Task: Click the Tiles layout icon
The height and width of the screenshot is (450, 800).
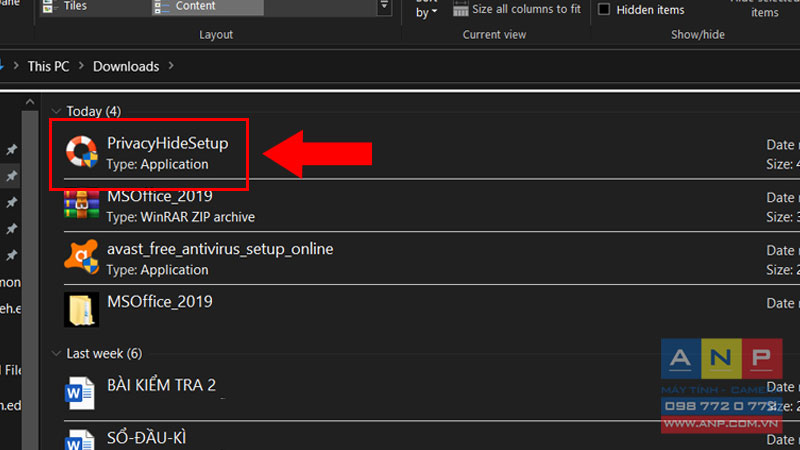Action: click(x=48, y=7)
